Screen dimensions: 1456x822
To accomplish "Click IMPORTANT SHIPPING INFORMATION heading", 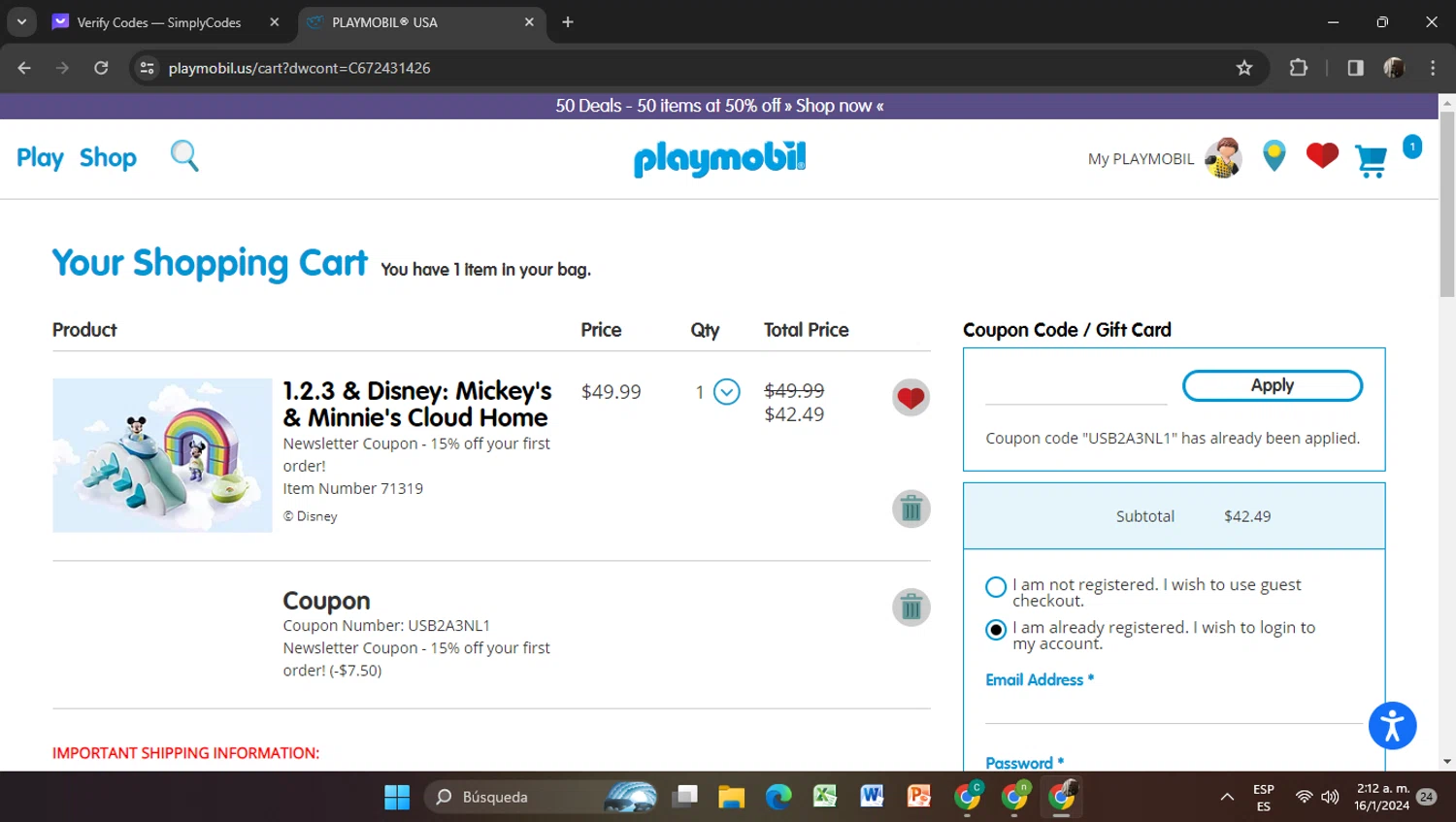I will 185,753.
